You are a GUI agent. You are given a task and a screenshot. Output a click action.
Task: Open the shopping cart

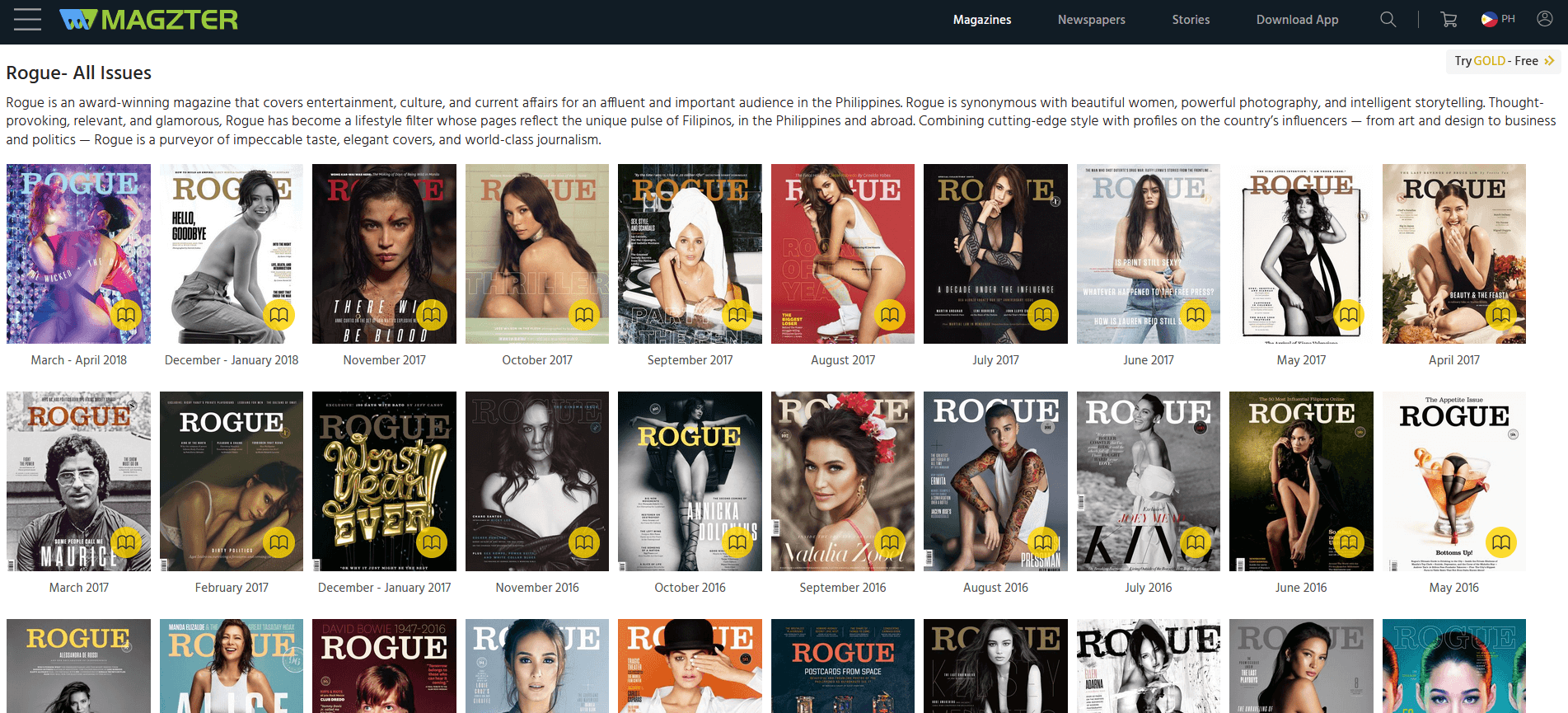1448,19
